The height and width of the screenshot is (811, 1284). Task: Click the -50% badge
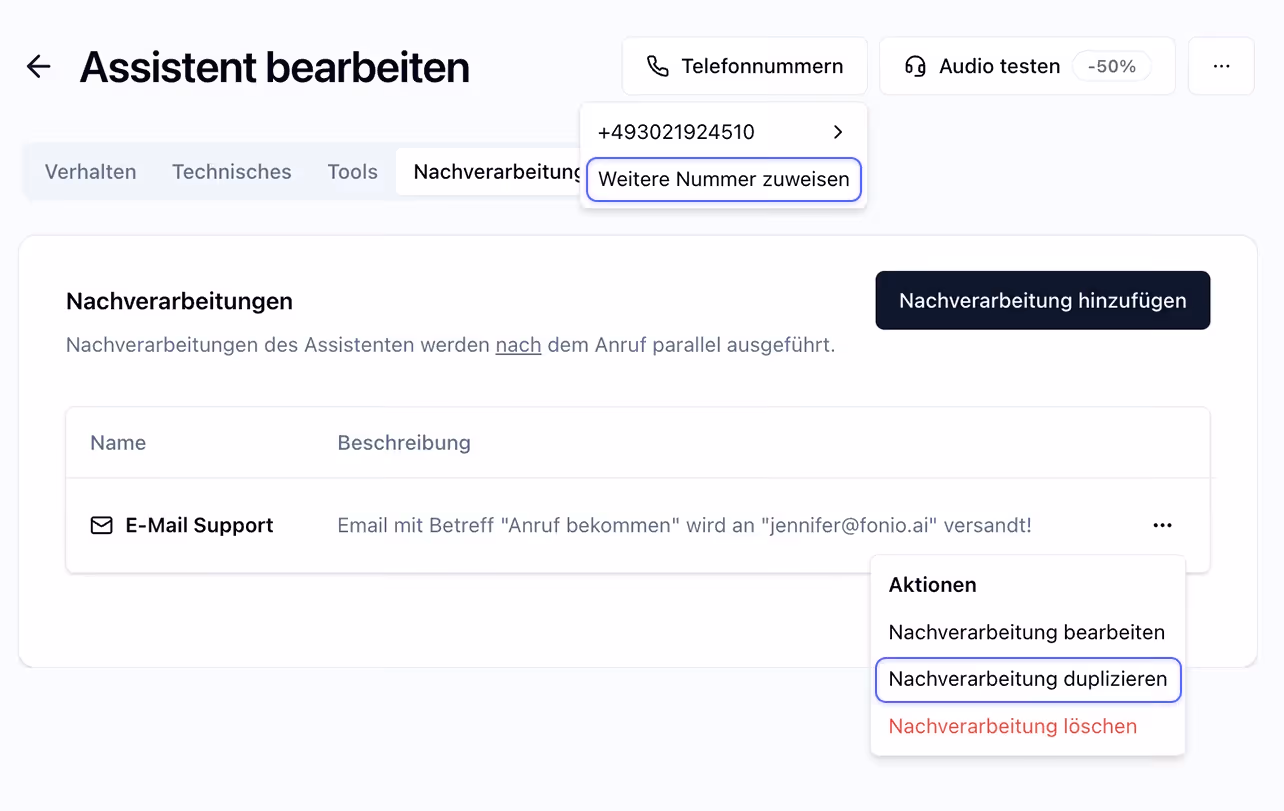[x=1112, y=66]
